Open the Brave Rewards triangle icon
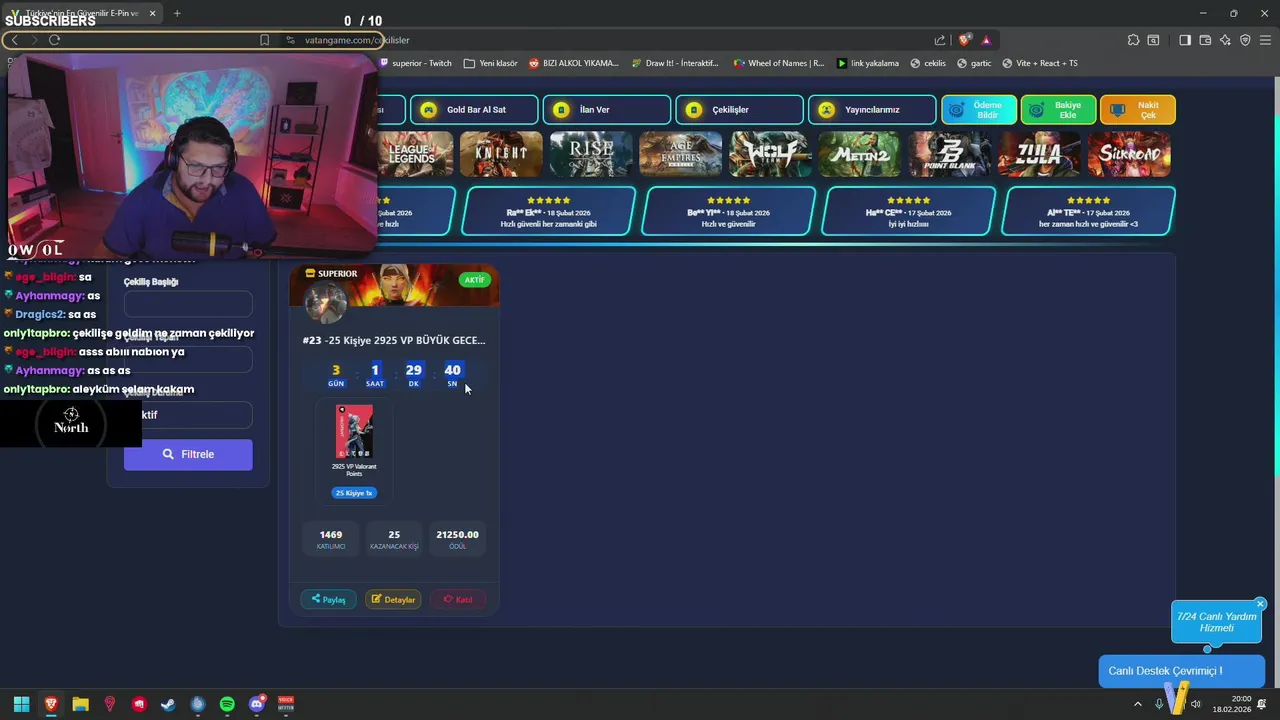 point(986,40)
